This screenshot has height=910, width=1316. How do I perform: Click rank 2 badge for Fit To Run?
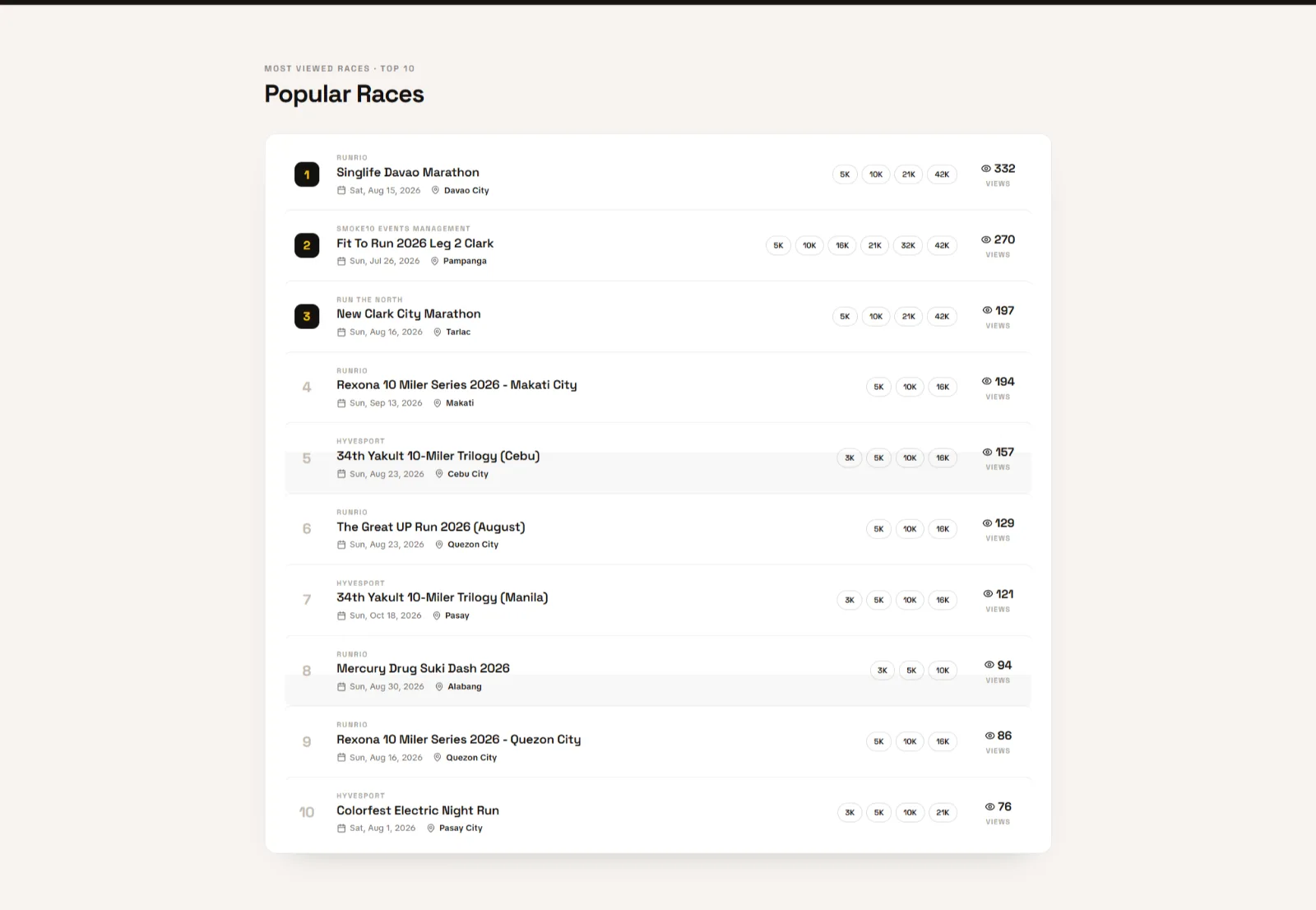click(x=307, y=245)
